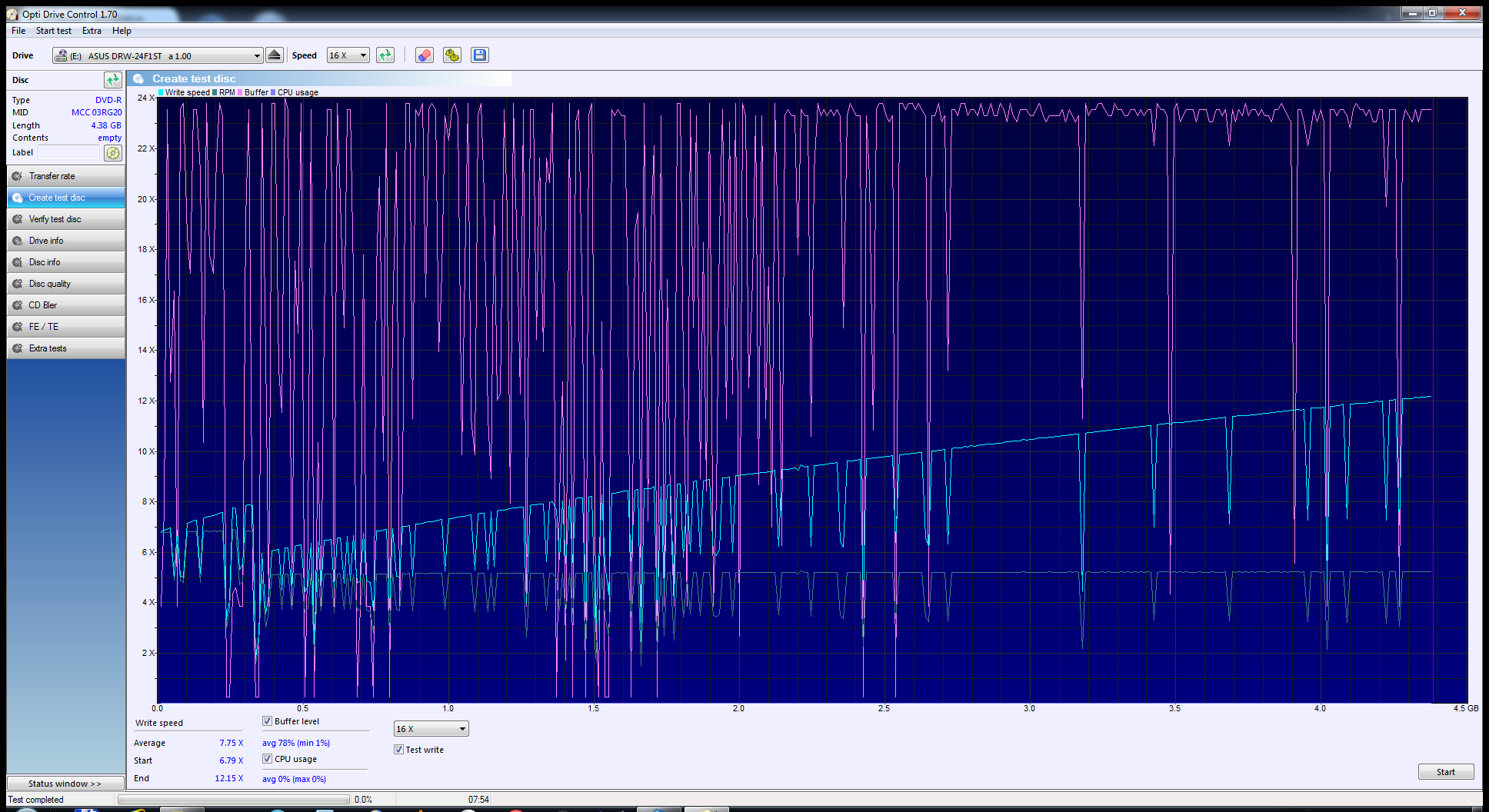Click the green speed refresh icon
The height and width of the screenshot is (812, 1489).
(385, 55)
